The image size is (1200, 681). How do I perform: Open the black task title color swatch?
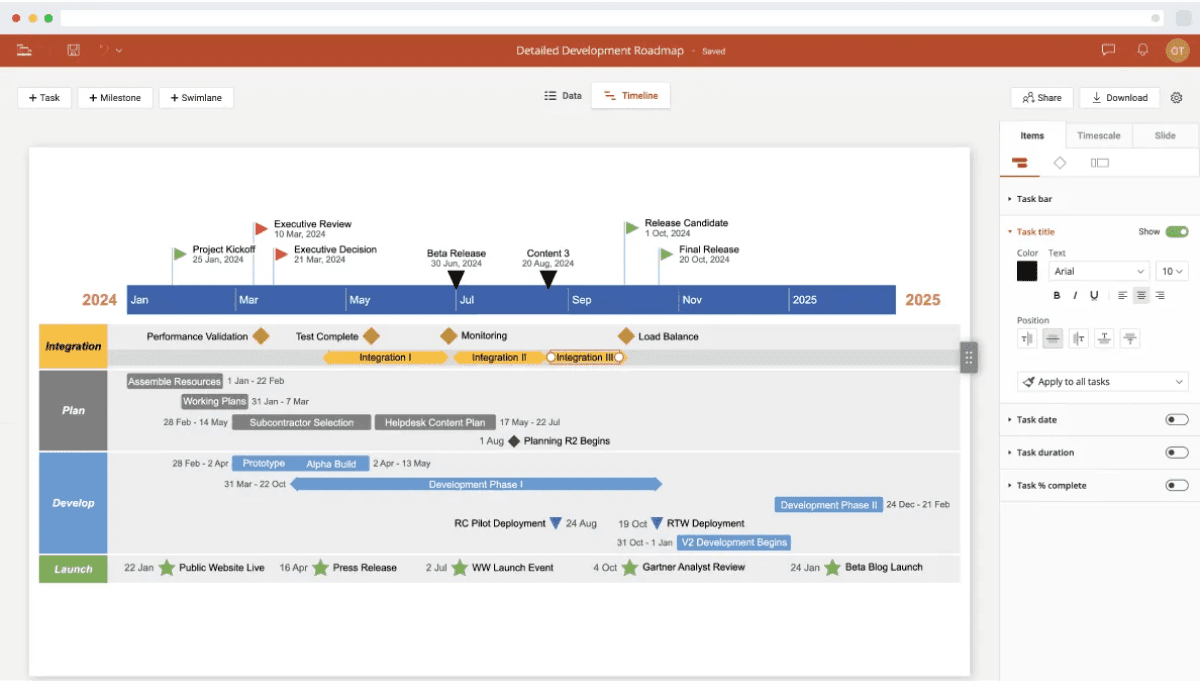(1027, 270)
